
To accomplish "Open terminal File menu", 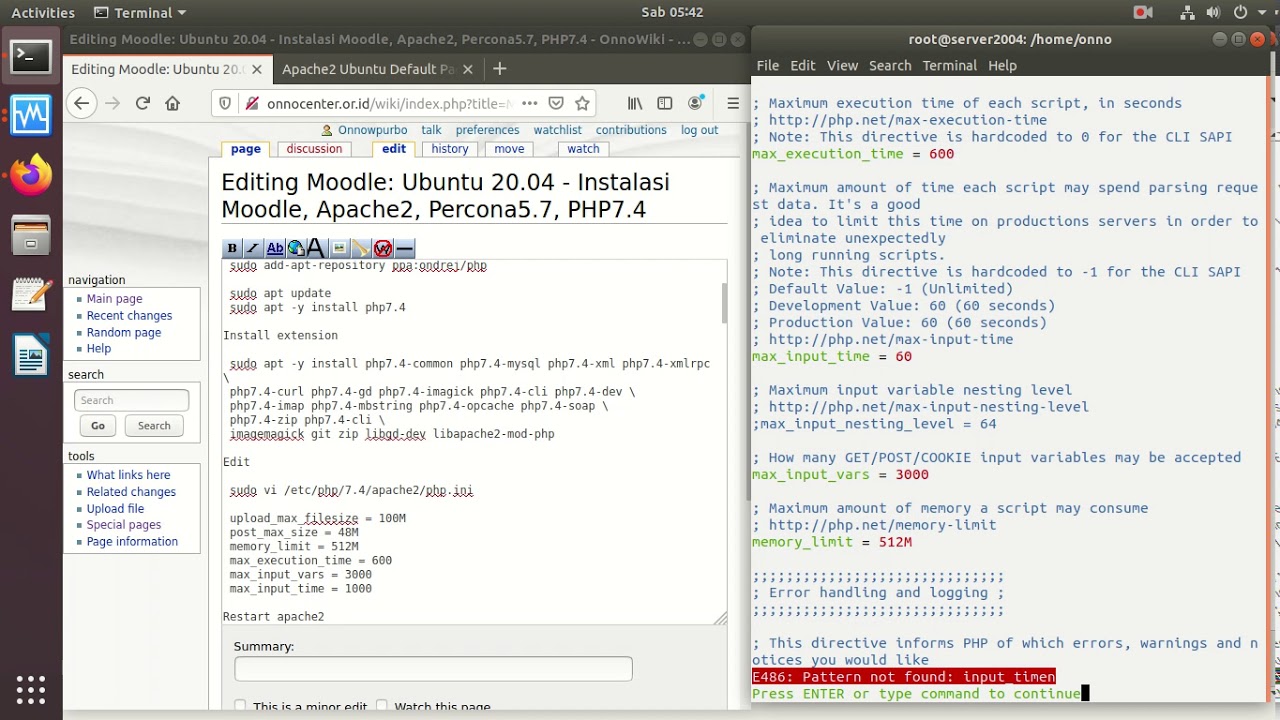I will [768, 65].
